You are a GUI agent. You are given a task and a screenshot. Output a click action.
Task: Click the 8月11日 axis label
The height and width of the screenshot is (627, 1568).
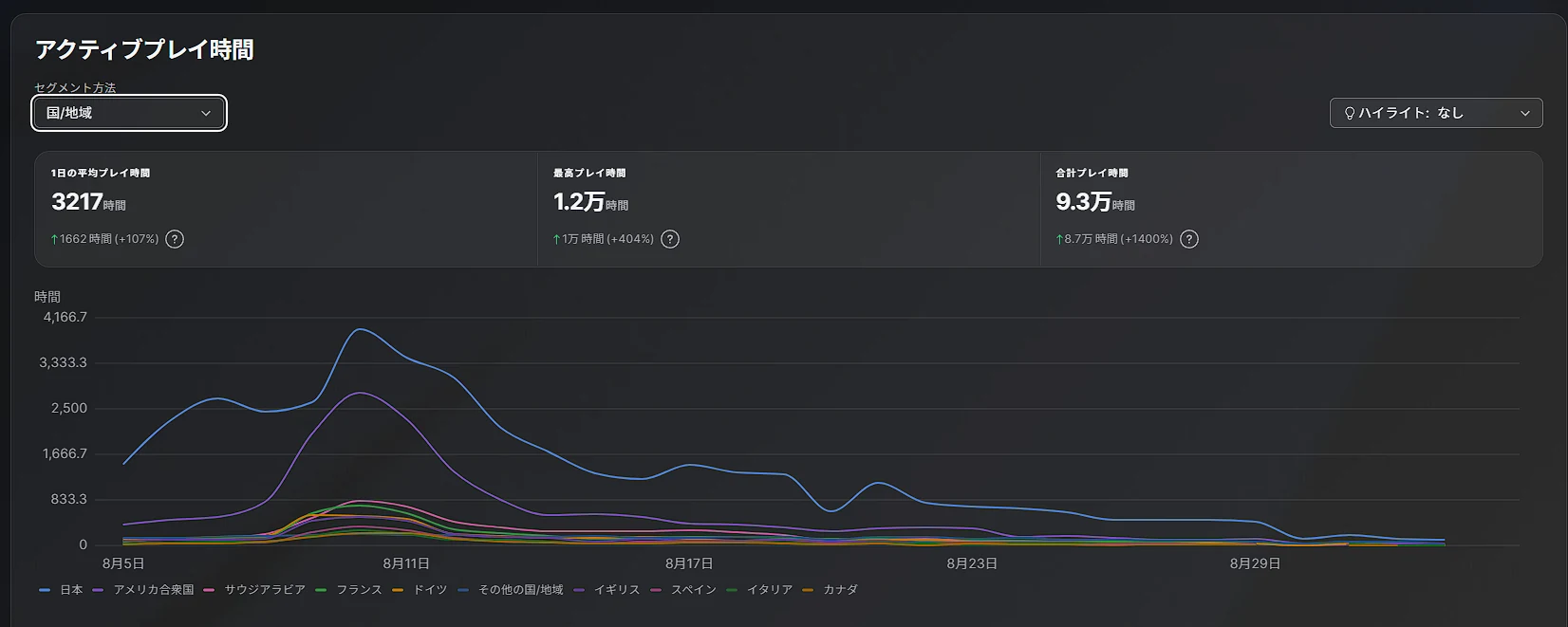click(406, 563)
